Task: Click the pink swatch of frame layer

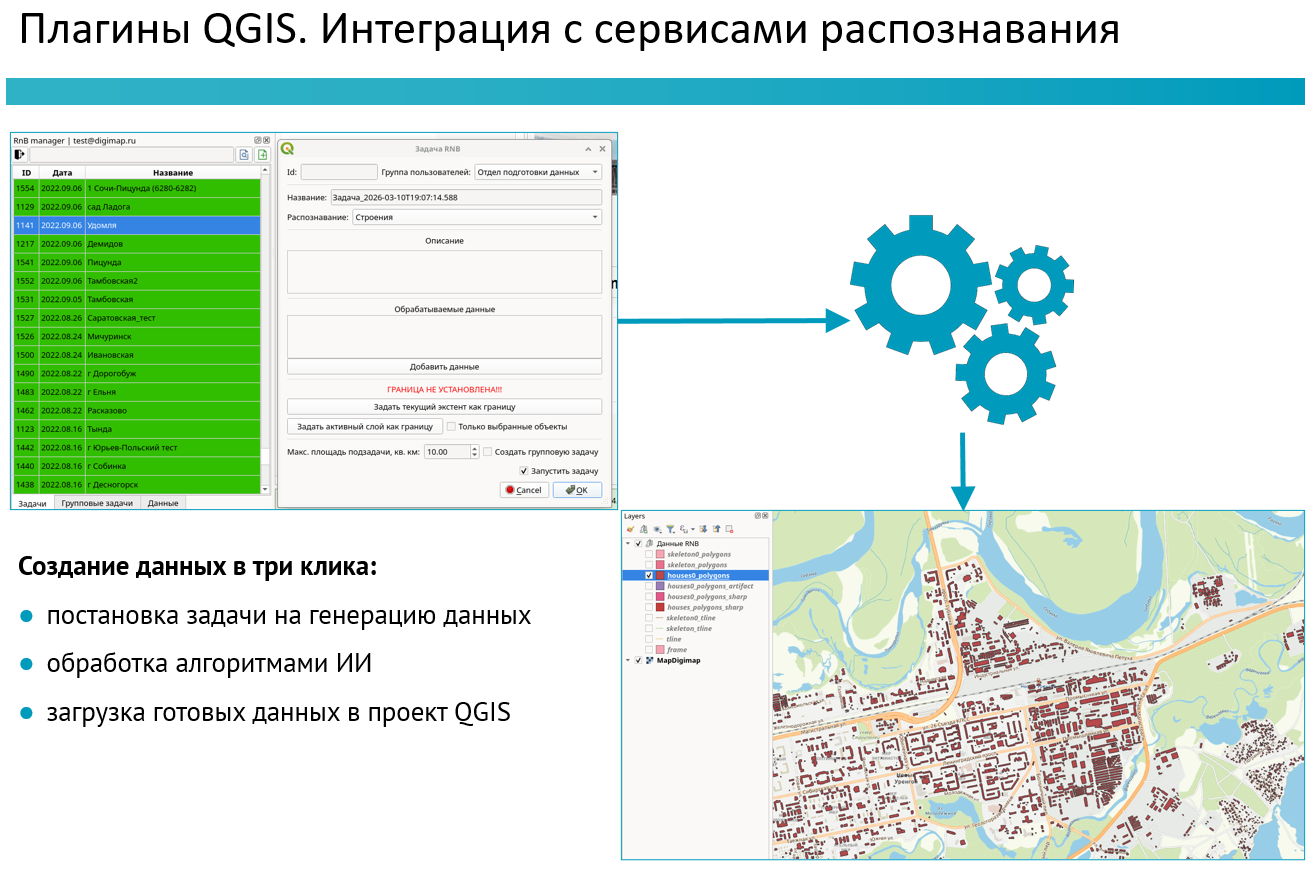Action: [660, 649]
